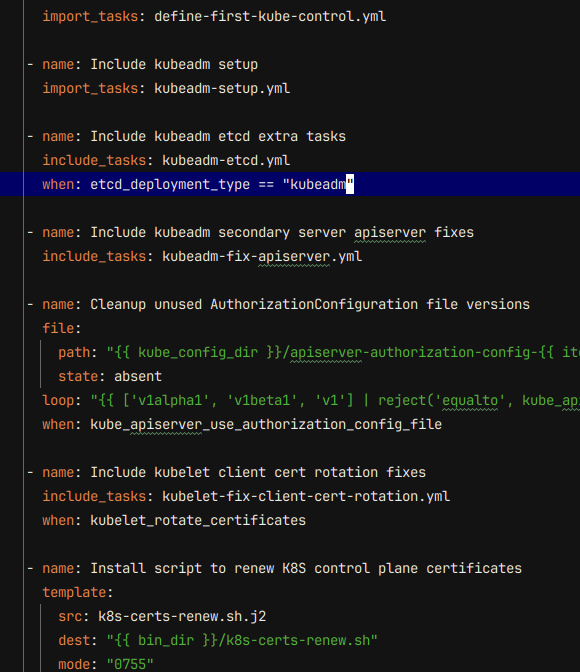Viewport: 580px width, 672px height.
Task: Click the etcd_deployment_type variable
Action: [170, 185]
